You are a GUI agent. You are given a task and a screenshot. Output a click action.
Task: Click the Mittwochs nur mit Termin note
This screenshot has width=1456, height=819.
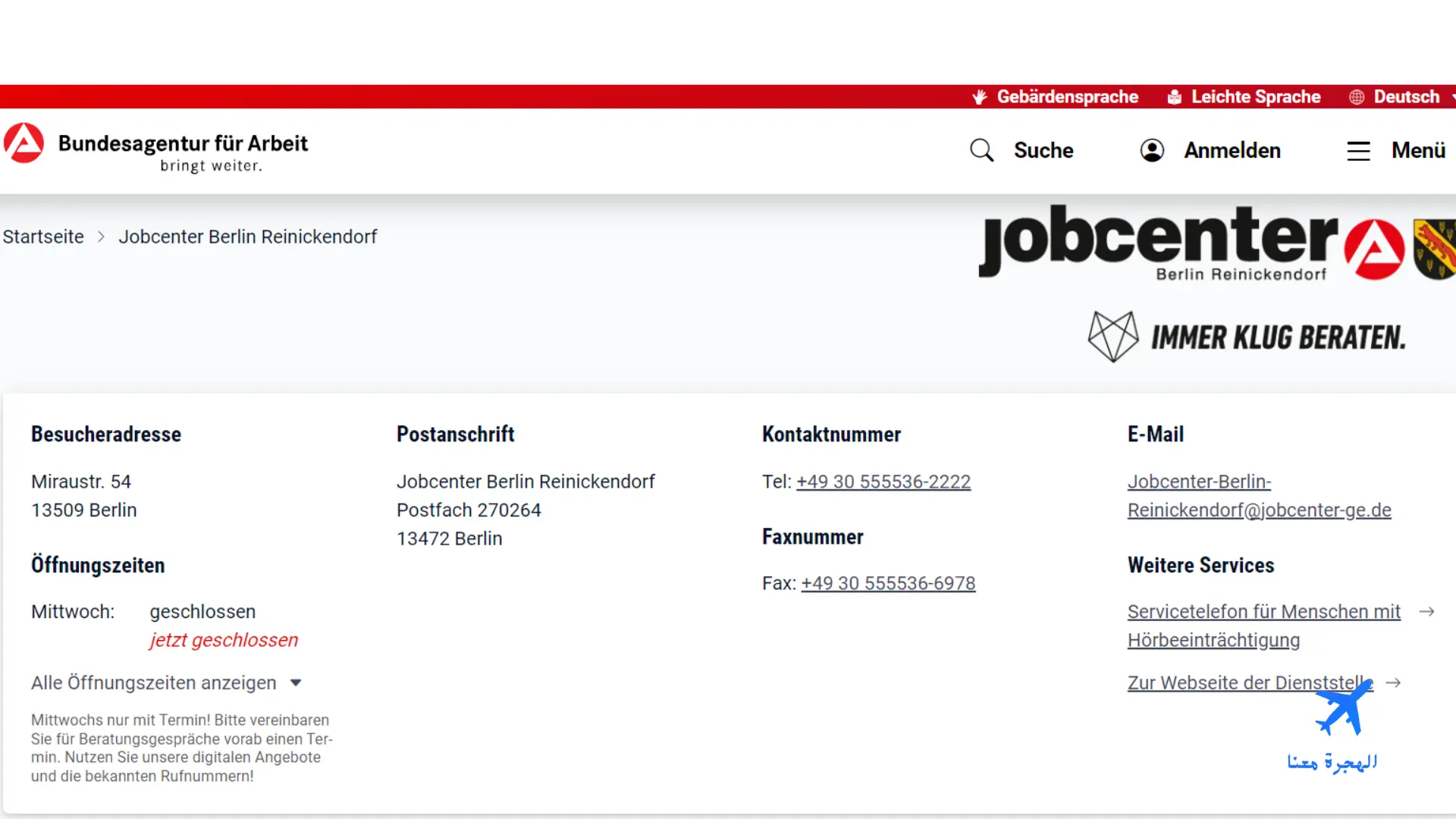(x=182, y=748)
